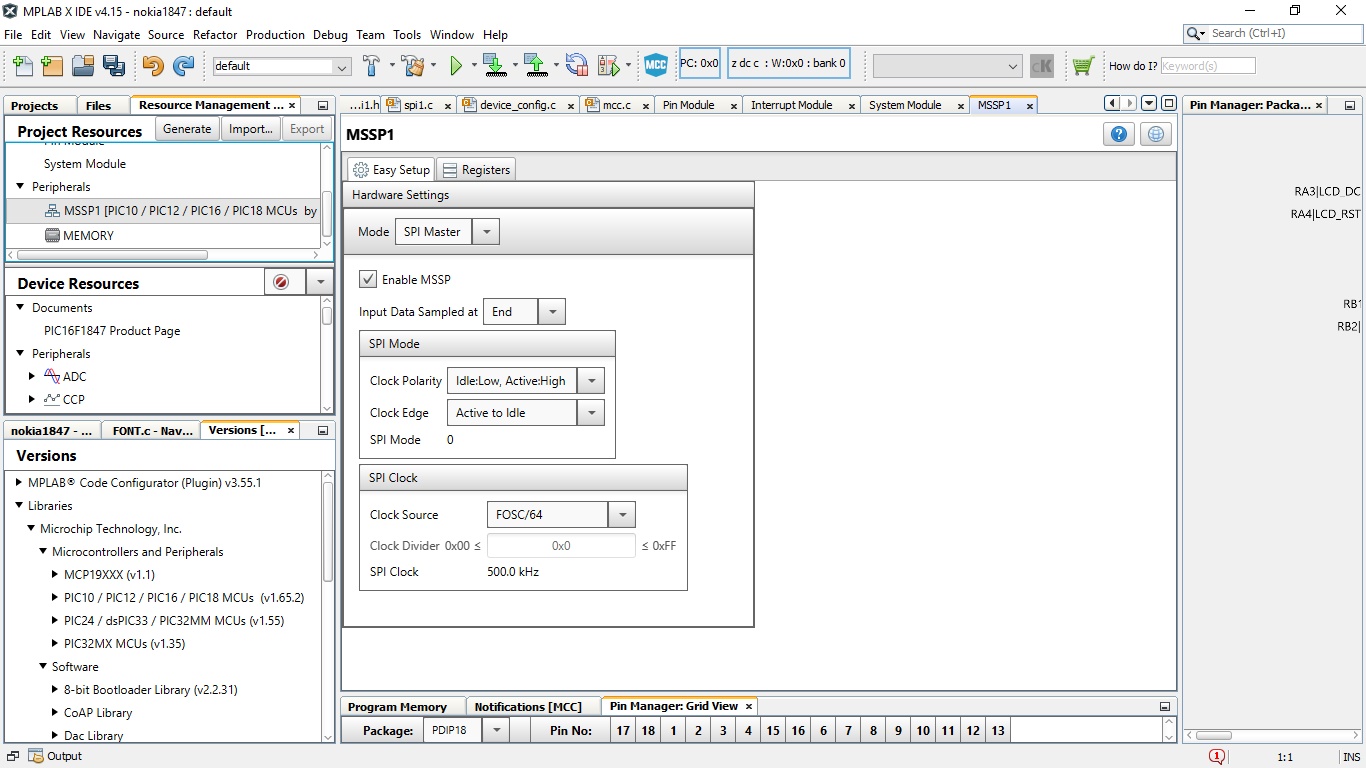Switch to the Registers tab
Screen dimensions: 1366x768
coord(476,170)
